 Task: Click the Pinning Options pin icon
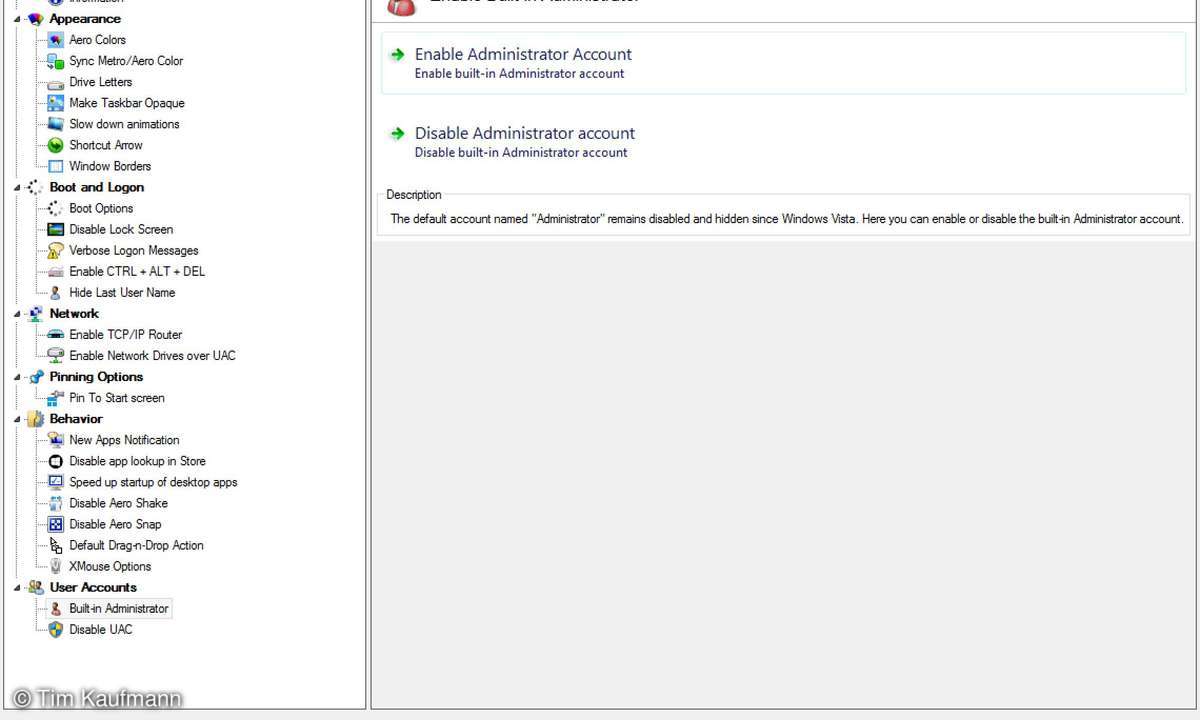(36, 377)
